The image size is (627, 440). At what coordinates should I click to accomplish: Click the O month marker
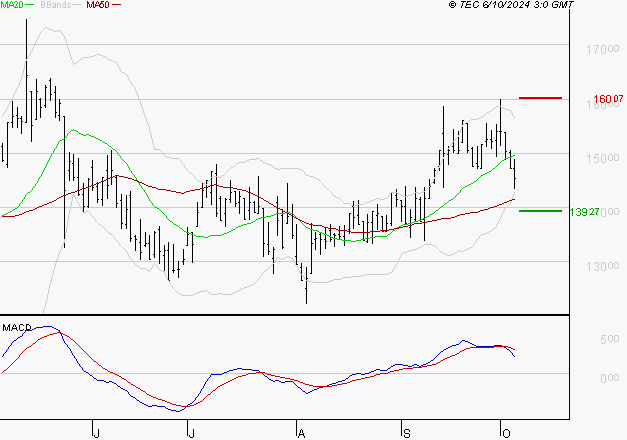(x=506, y=434)
